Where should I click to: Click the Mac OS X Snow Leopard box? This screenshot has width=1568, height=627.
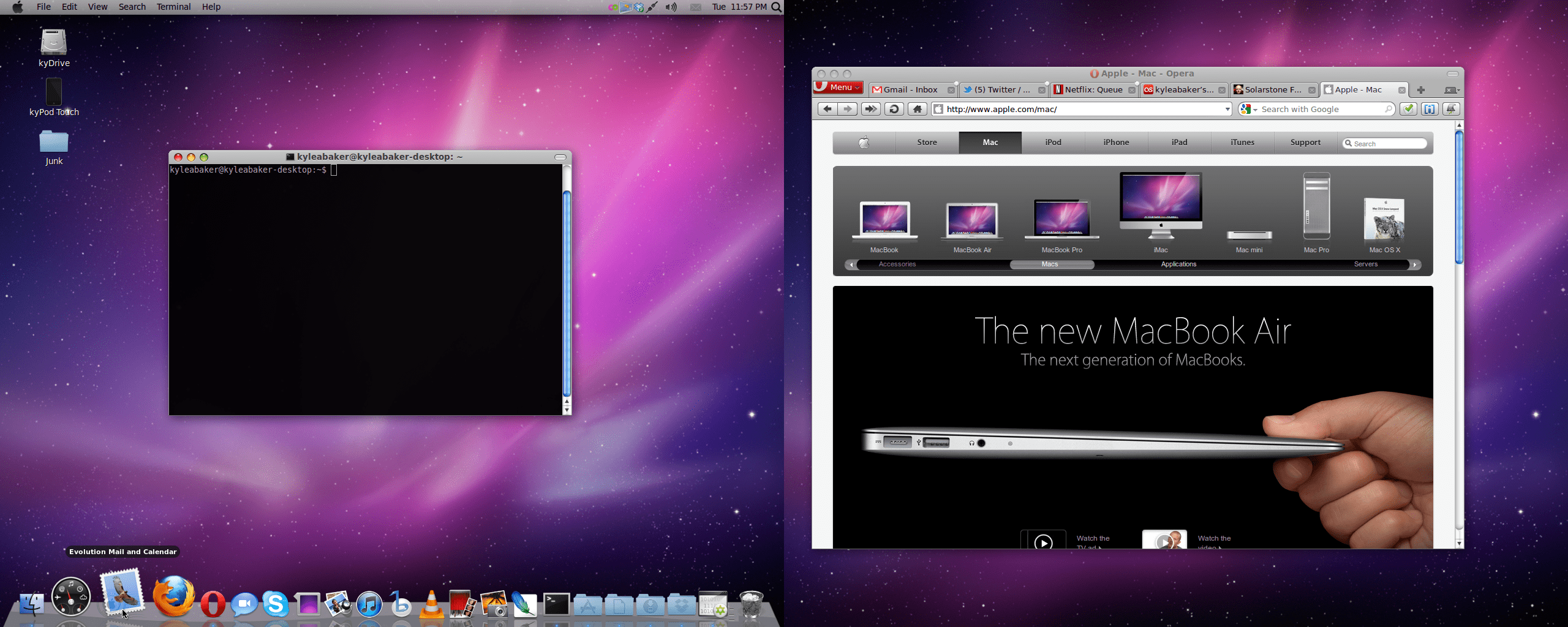[1384, 225]
